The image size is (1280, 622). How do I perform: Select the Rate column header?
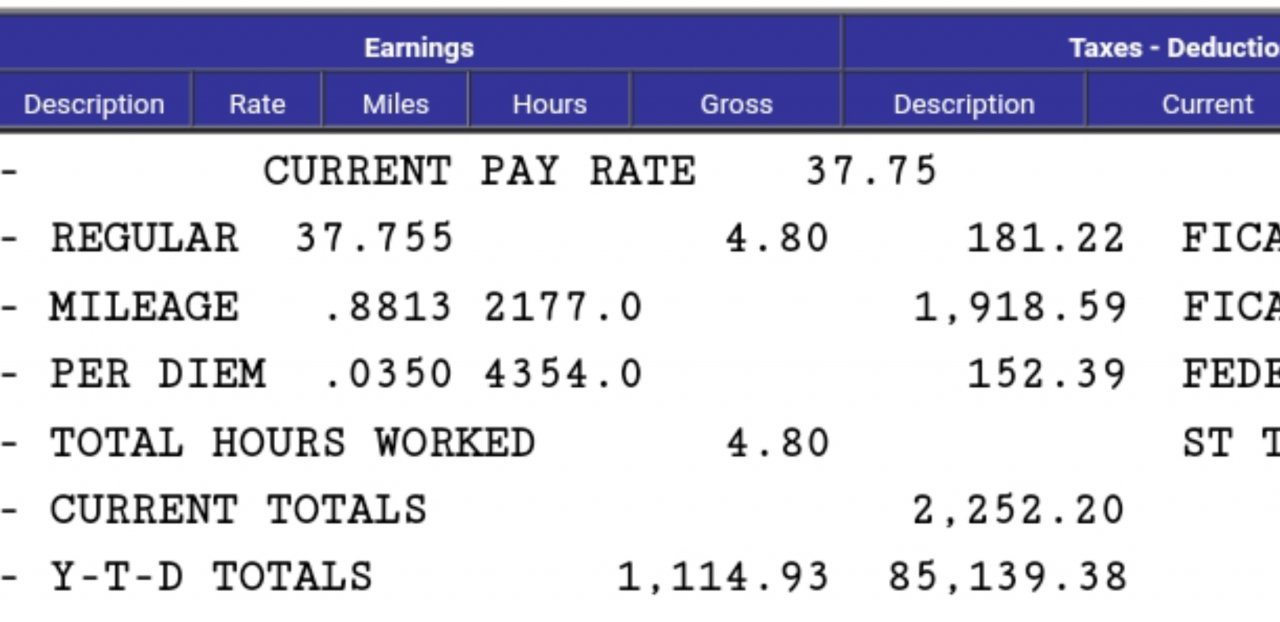(x=257, y=104)
